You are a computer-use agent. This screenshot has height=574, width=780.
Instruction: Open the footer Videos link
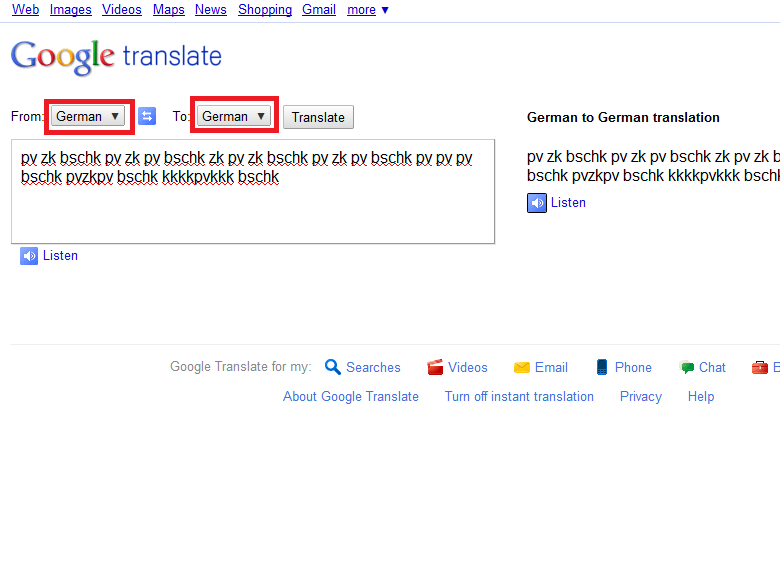click(x=468, y=368)
